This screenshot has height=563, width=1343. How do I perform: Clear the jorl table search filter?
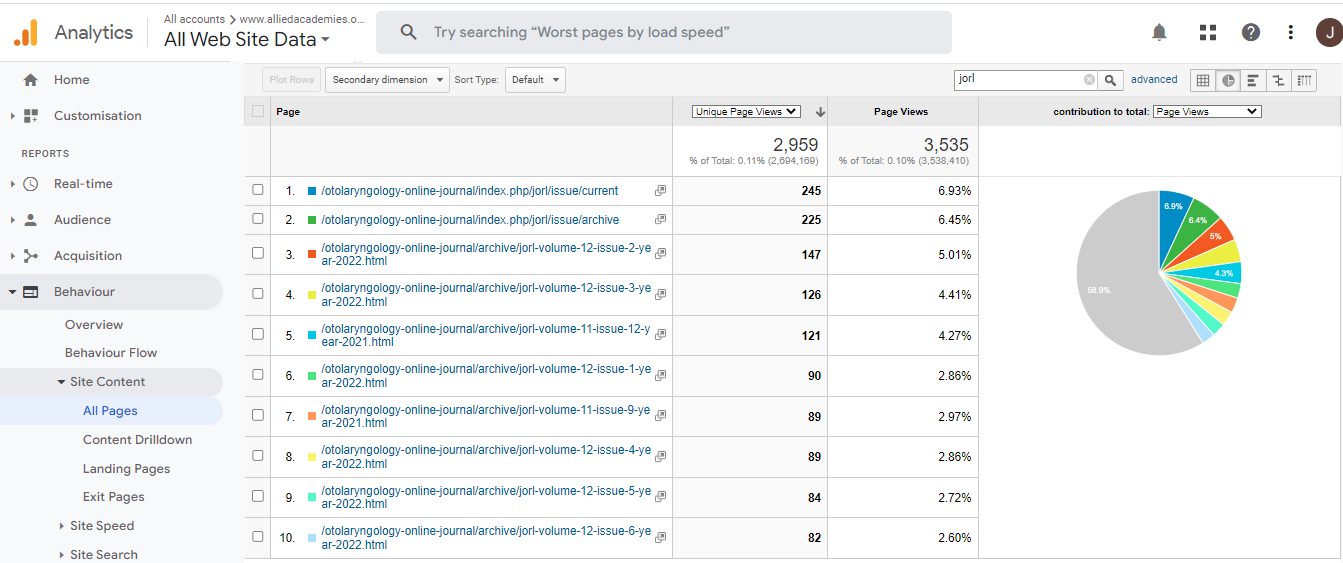tap(1089, 80)
